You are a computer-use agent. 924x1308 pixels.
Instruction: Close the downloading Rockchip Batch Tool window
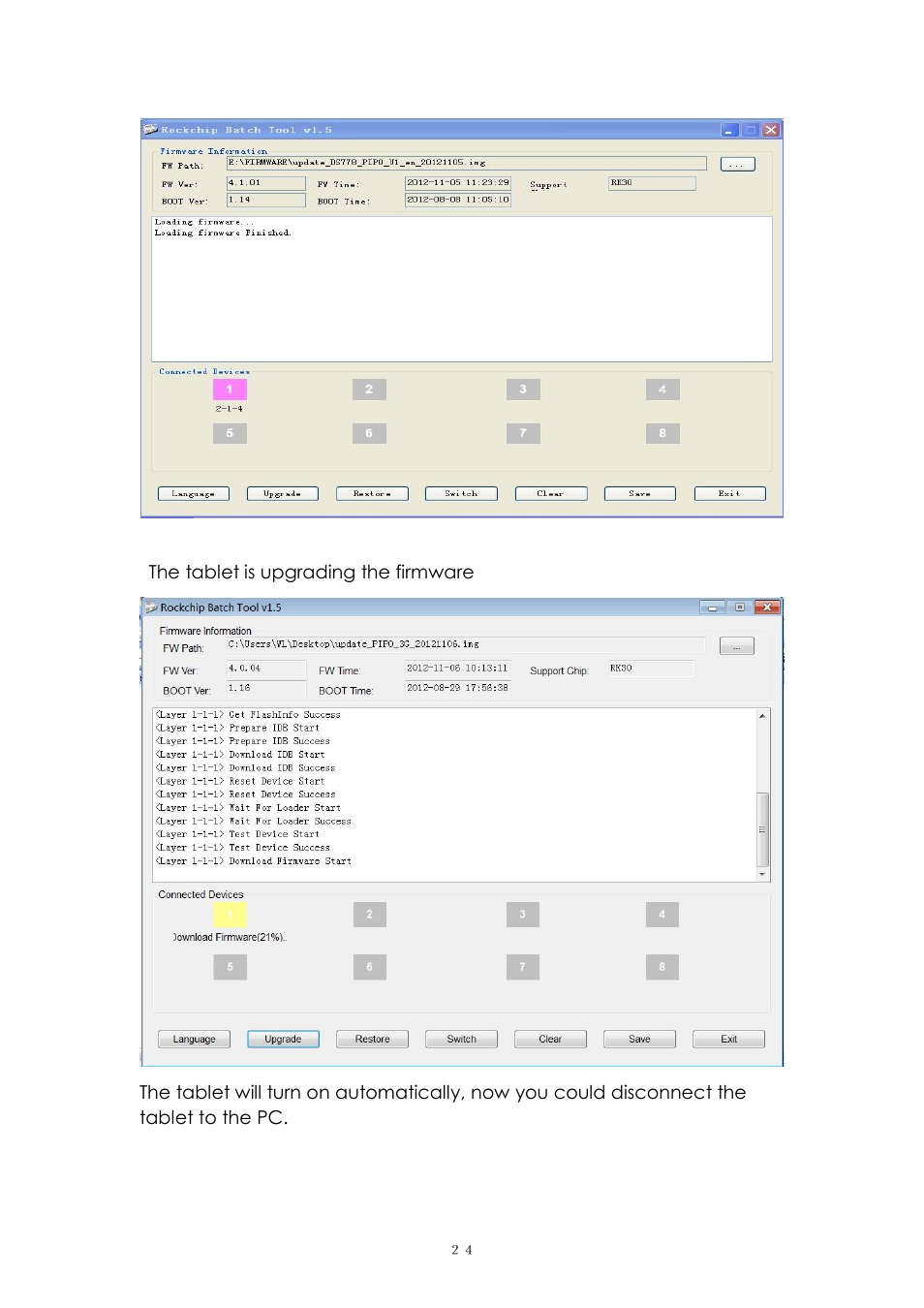(767, 607)
